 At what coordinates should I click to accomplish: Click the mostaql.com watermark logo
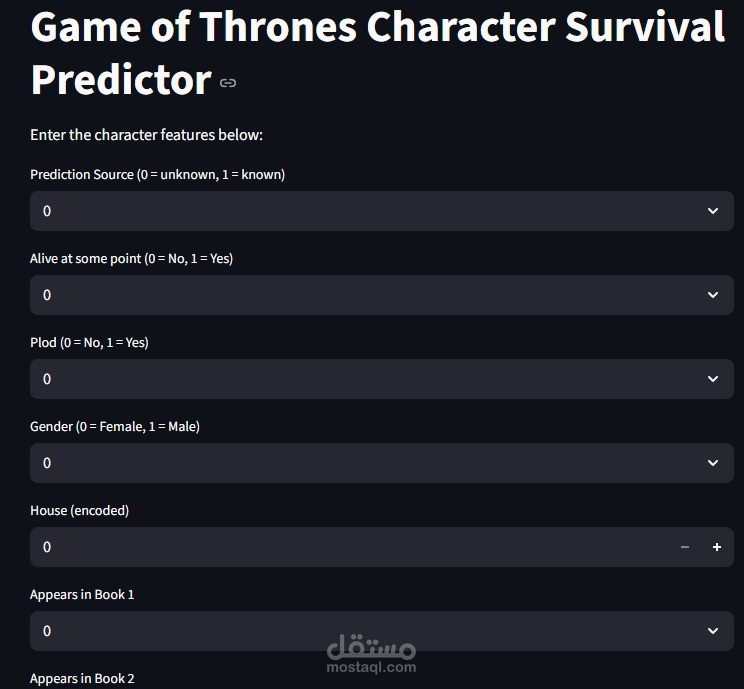coord(371,652)
